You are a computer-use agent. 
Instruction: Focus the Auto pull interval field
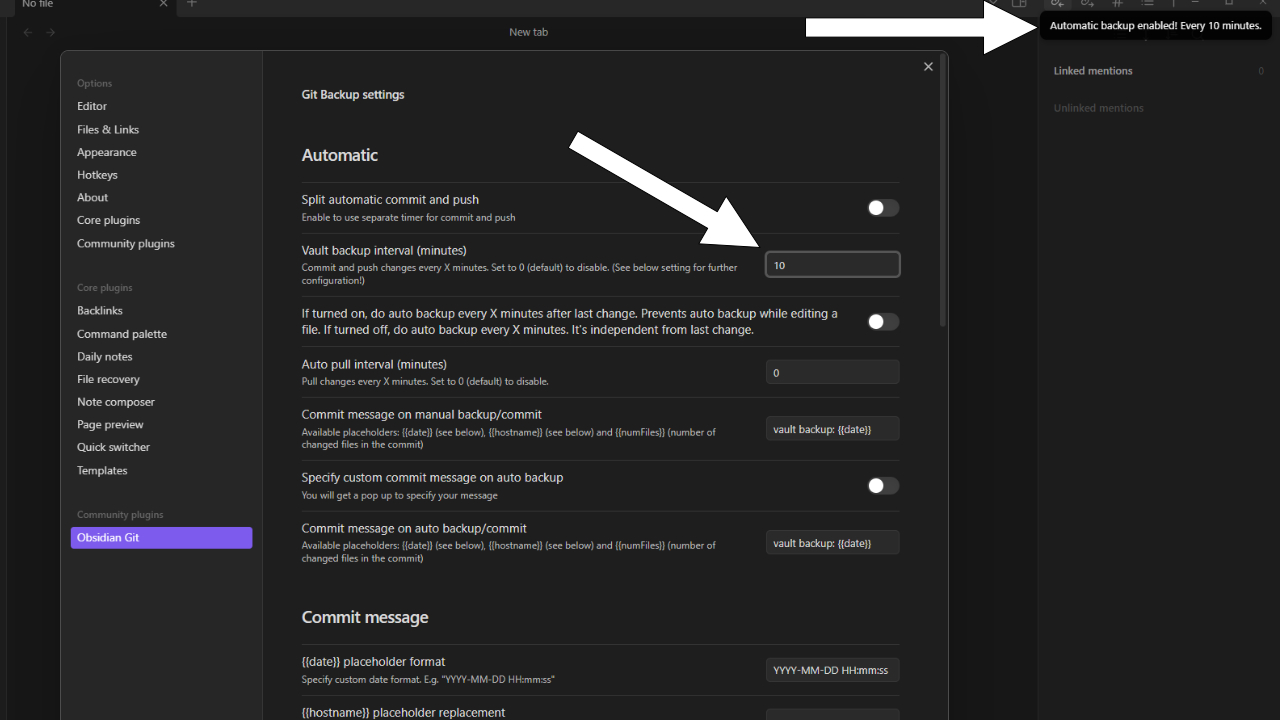(832, 373)
